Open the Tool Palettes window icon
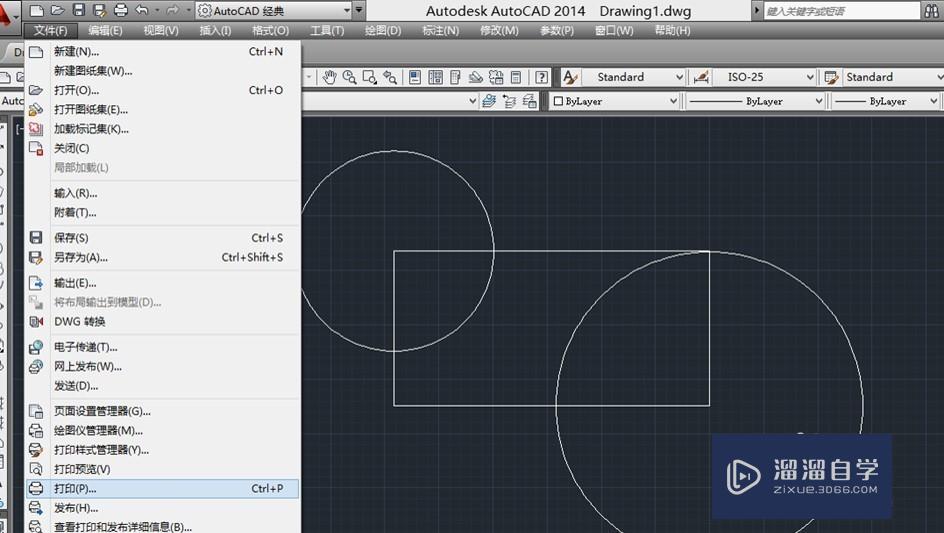 coord(455,77)
